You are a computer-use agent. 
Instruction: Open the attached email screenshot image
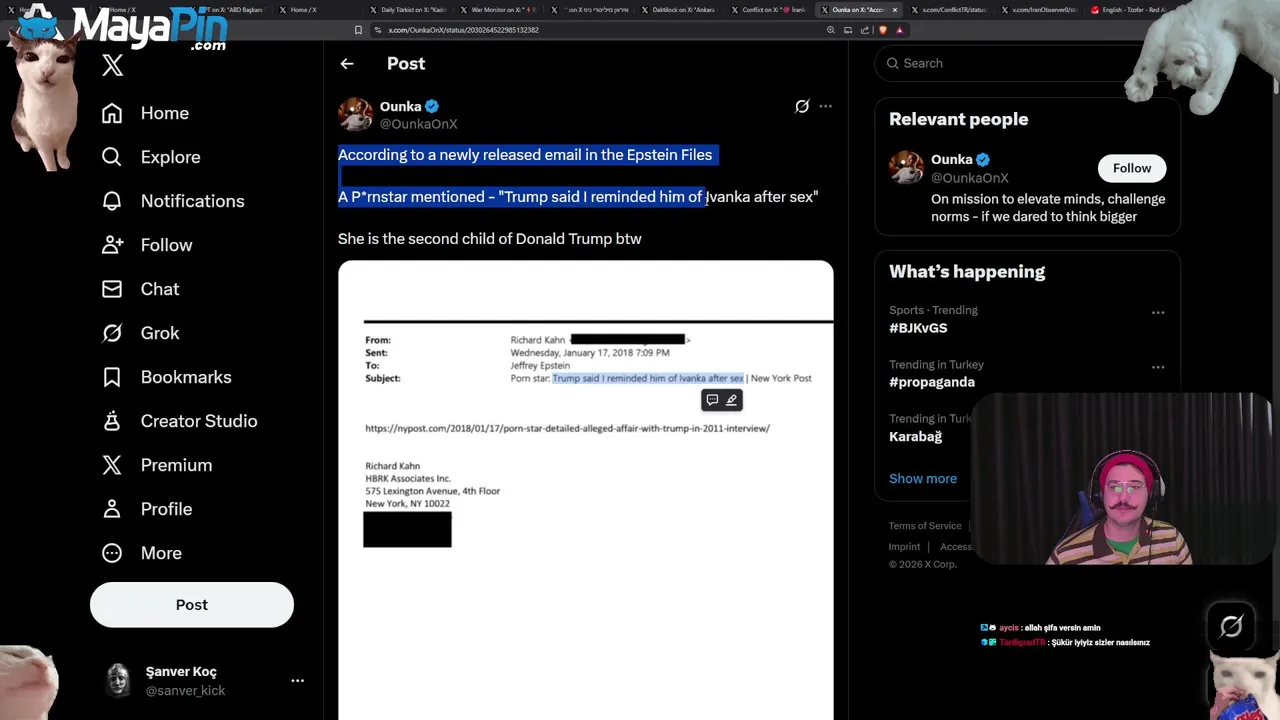(585, 490)
